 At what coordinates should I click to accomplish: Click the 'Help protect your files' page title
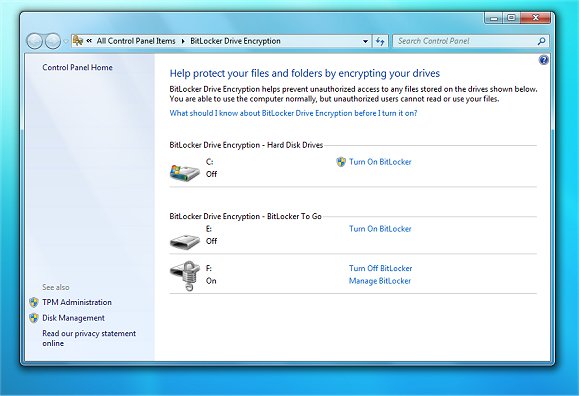305,73
